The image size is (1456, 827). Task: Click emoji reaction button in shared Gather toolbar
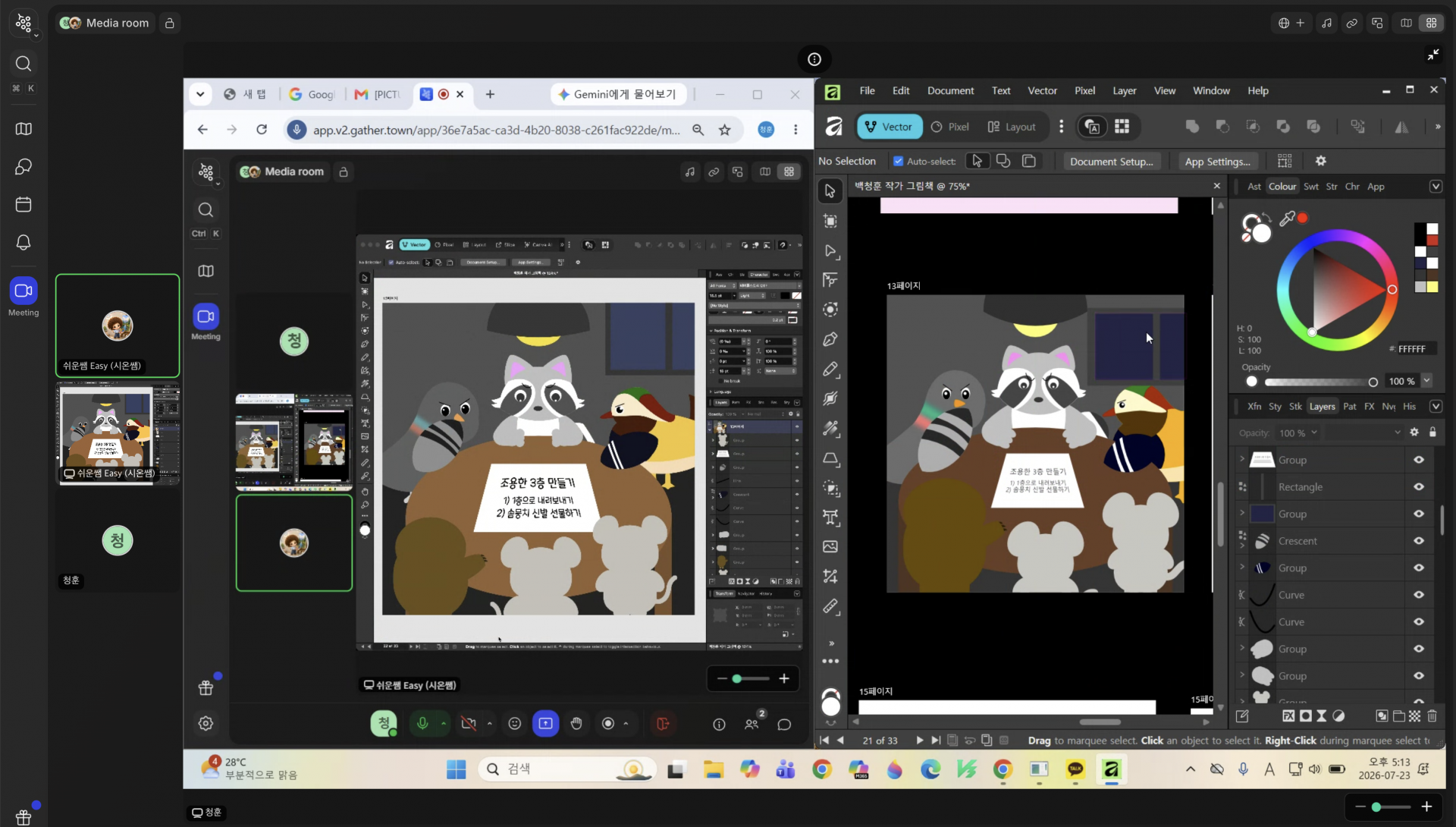pyautogui.click(x=515, y=724)
